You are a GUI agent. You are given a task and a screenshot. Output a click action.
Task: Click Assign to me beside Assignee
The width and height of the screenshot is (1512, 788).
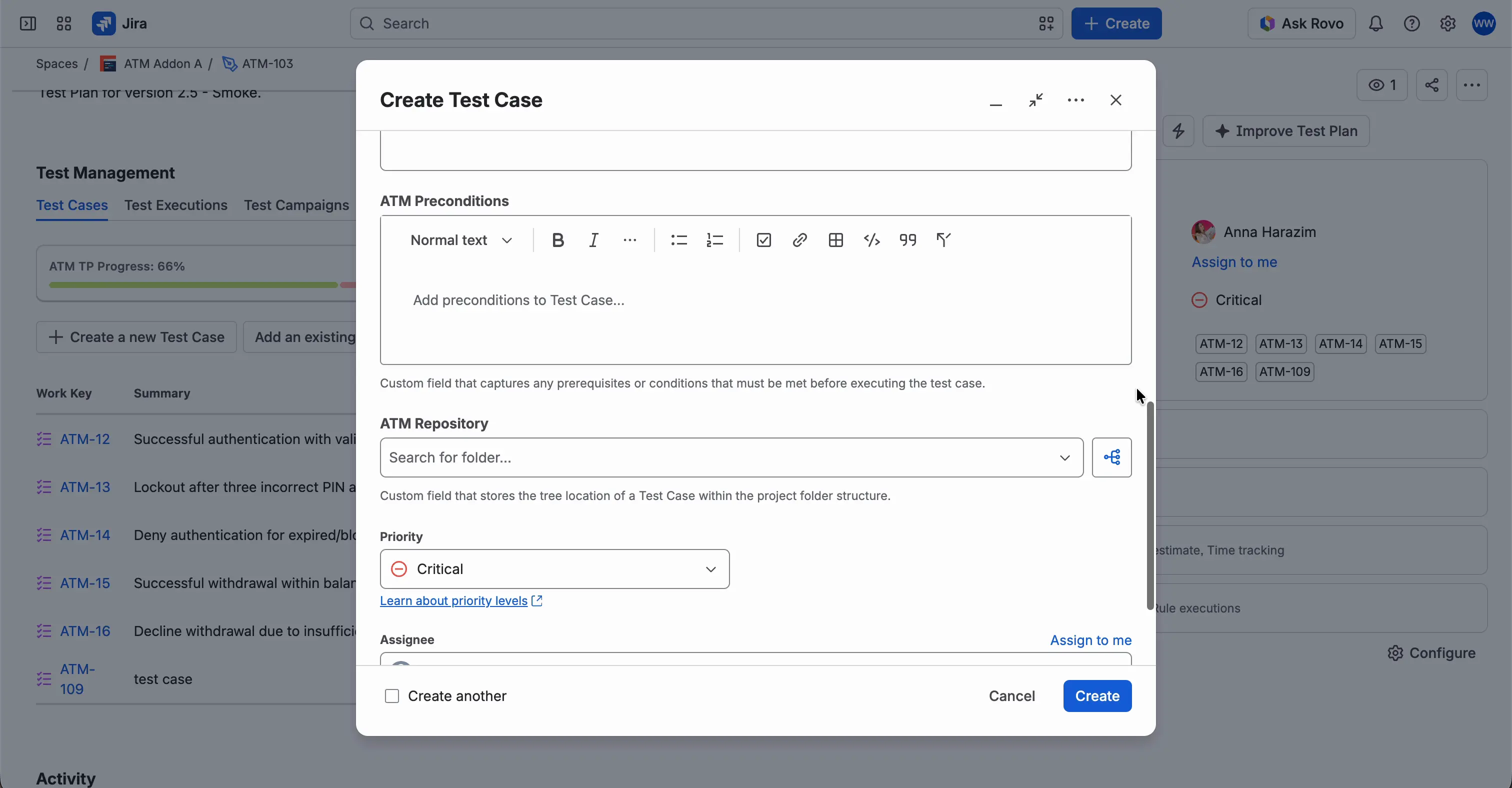(1090, 640)
